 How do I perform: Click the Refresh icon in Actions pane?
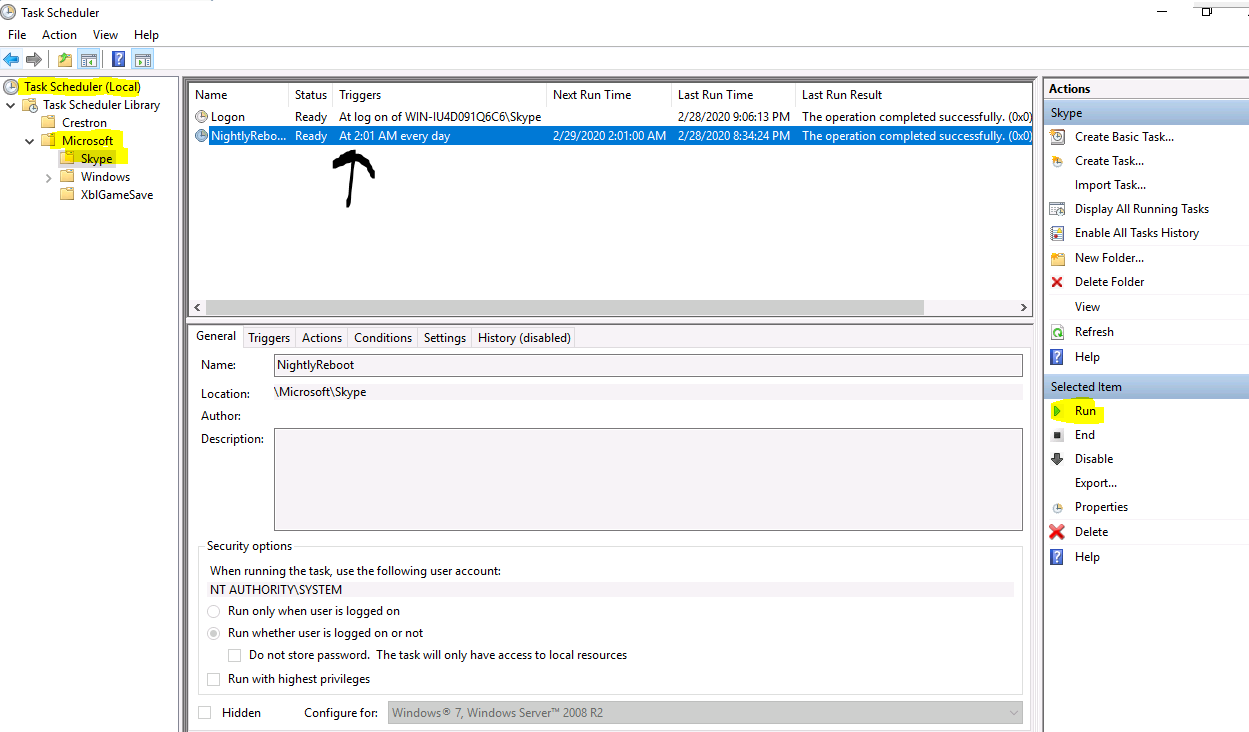[1057, 332]
